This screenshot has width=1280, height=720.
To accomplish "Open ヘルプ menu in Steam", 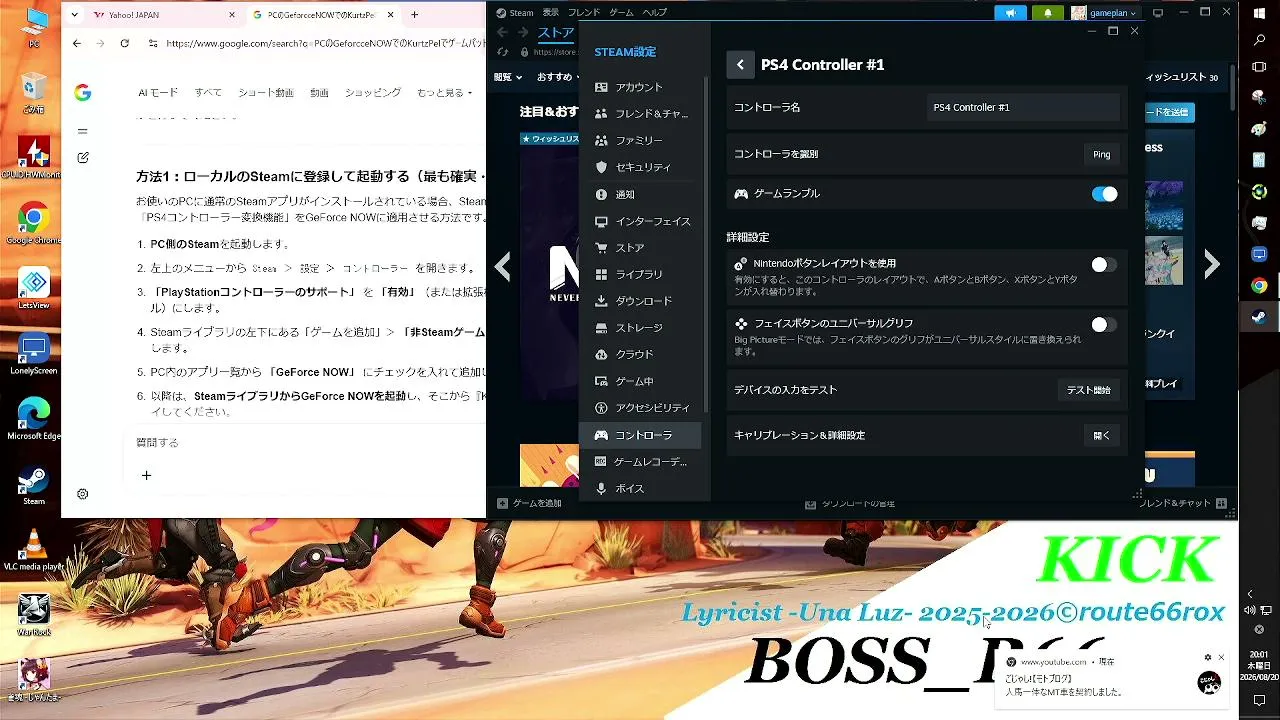I will pos(655,13).
